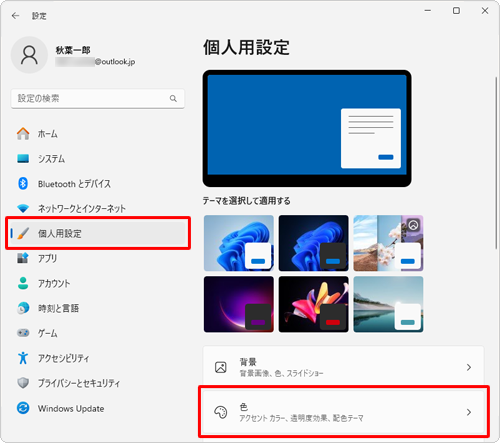
Task: Click the desktop preview image
Action: click(307, 128)
